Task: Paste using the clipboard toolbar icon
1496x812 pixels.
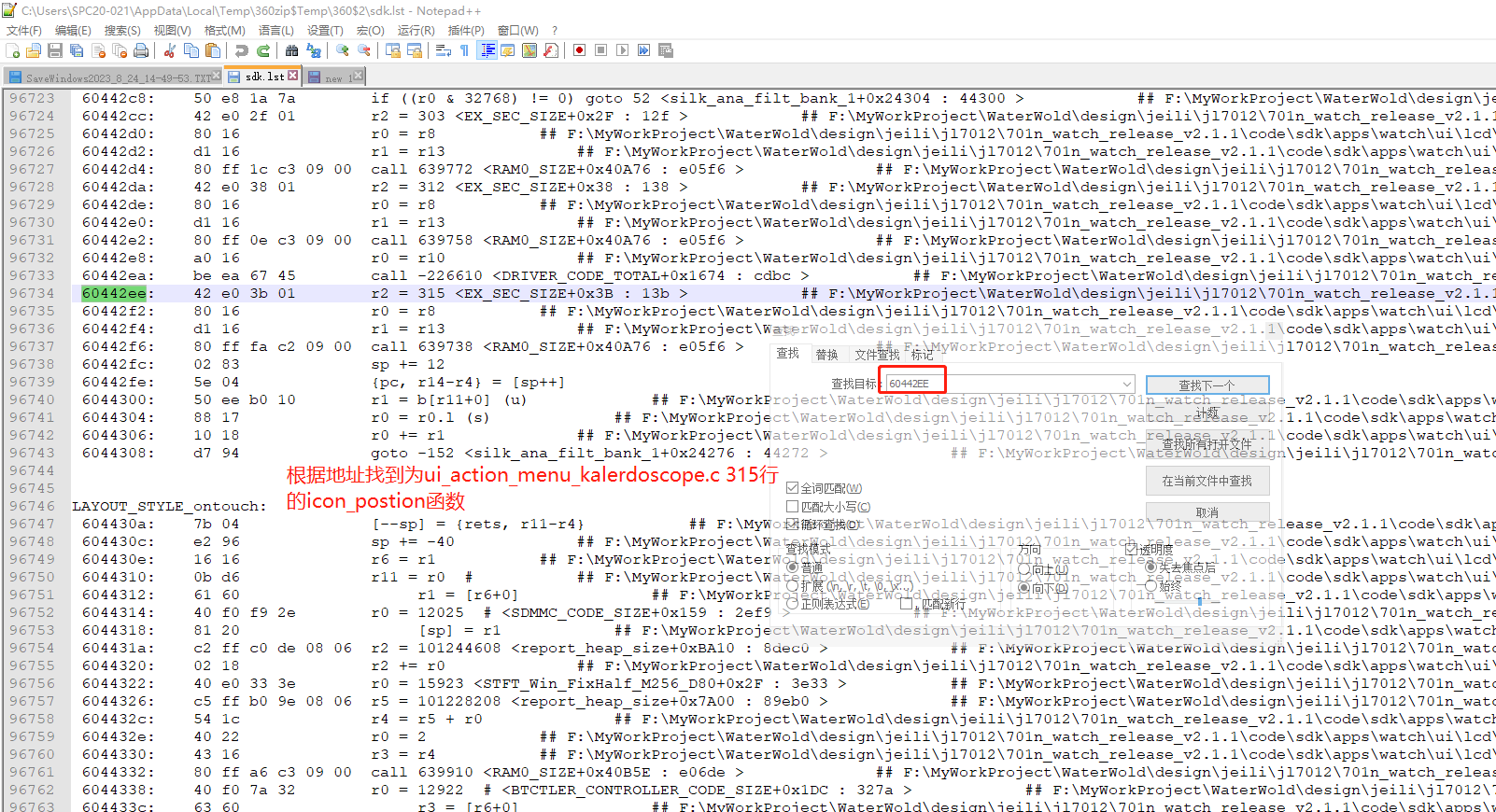Action: 213,50
